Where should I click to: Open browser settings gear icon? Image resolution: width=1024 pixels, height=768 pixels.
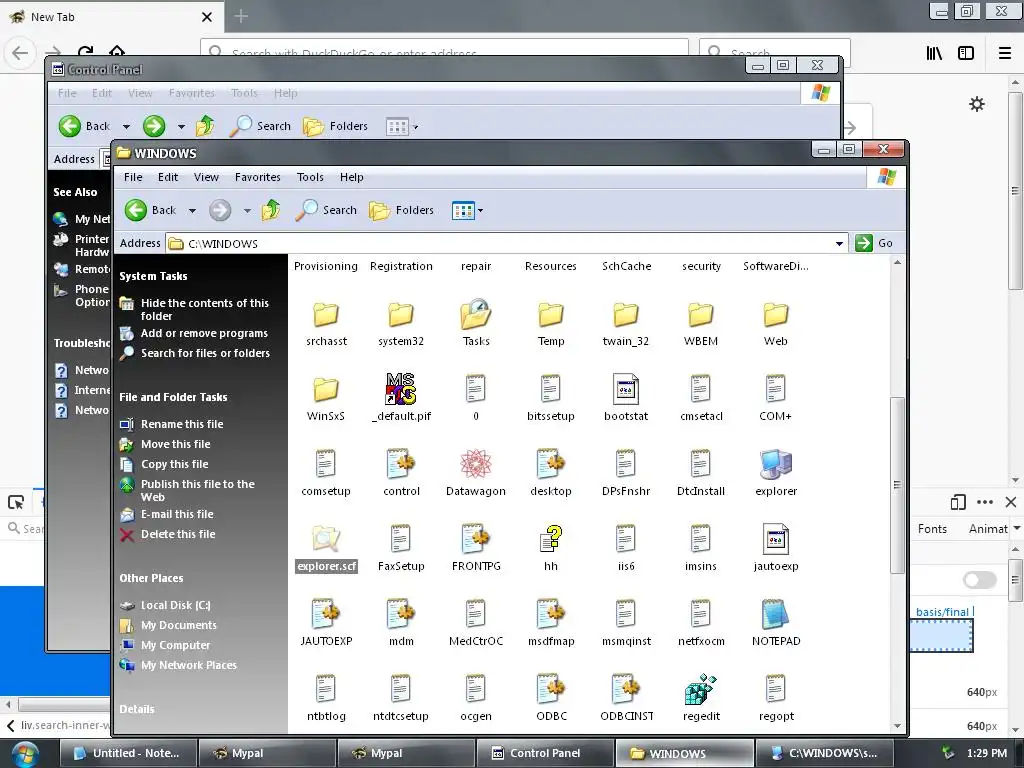click(976, 104)
